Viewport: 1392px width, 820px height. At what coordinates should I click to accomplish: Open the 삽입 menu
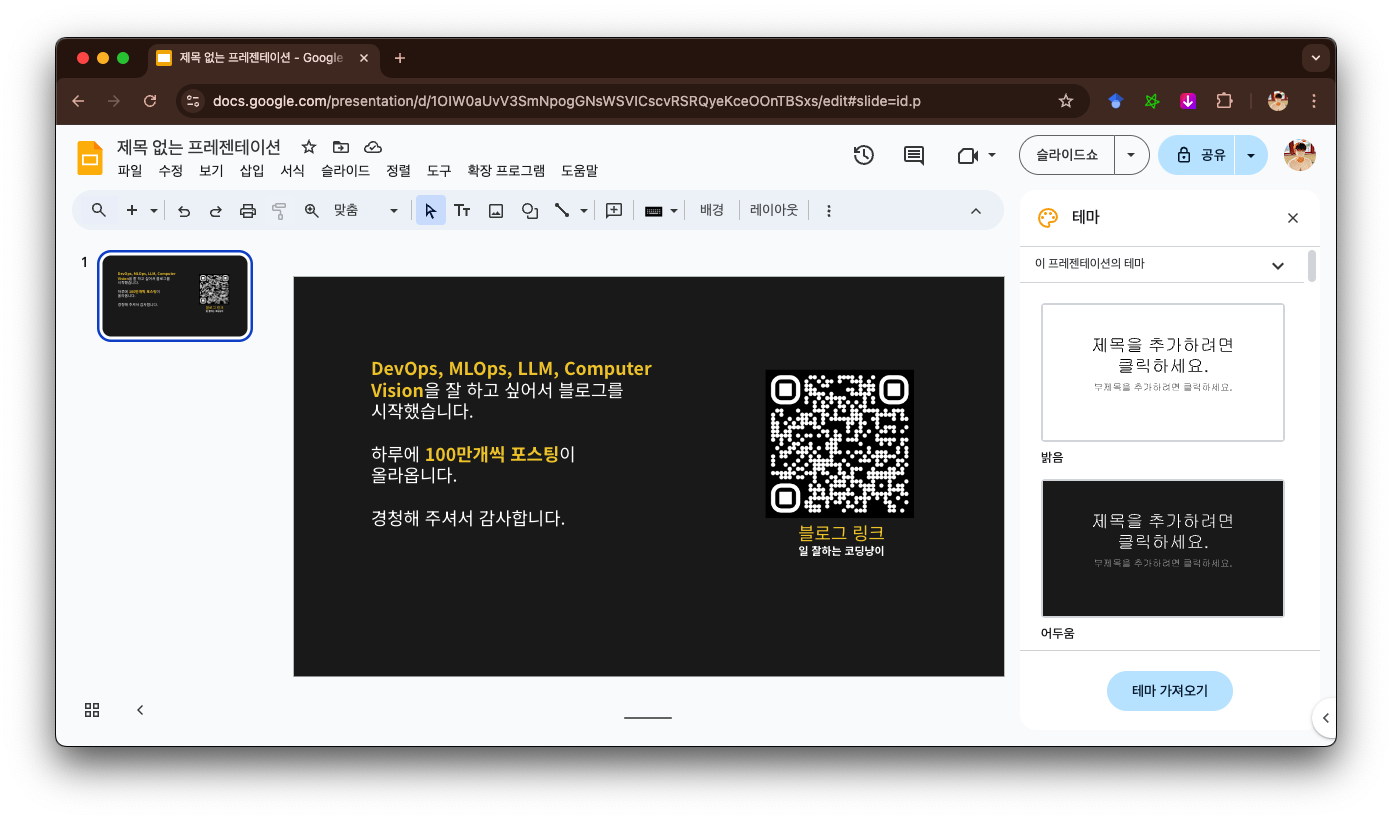point(252,171)
